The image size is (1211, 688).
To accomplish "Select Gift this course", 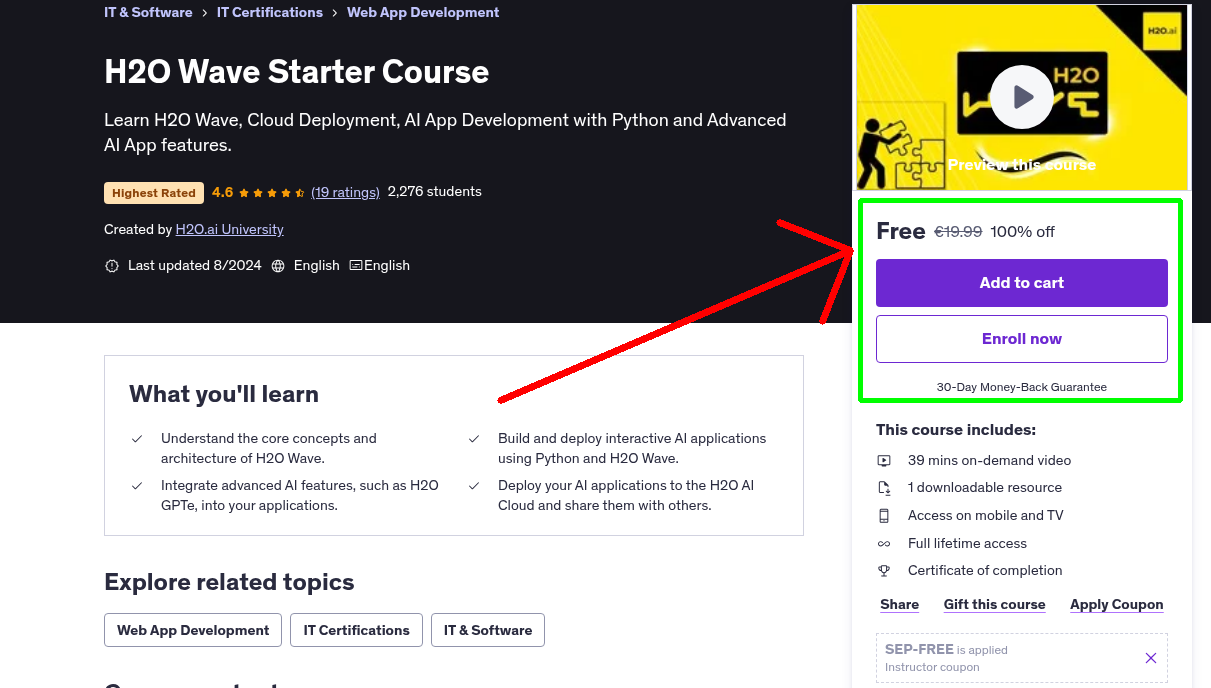I will pyautogui.click(x=994, y=605).
